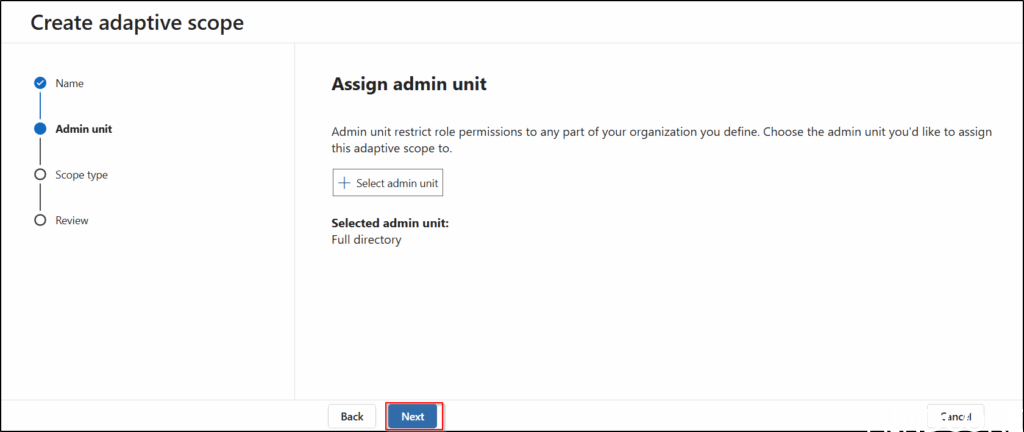Click the empty Review step circle
The image size is (1024, 432).
(40, 220)
